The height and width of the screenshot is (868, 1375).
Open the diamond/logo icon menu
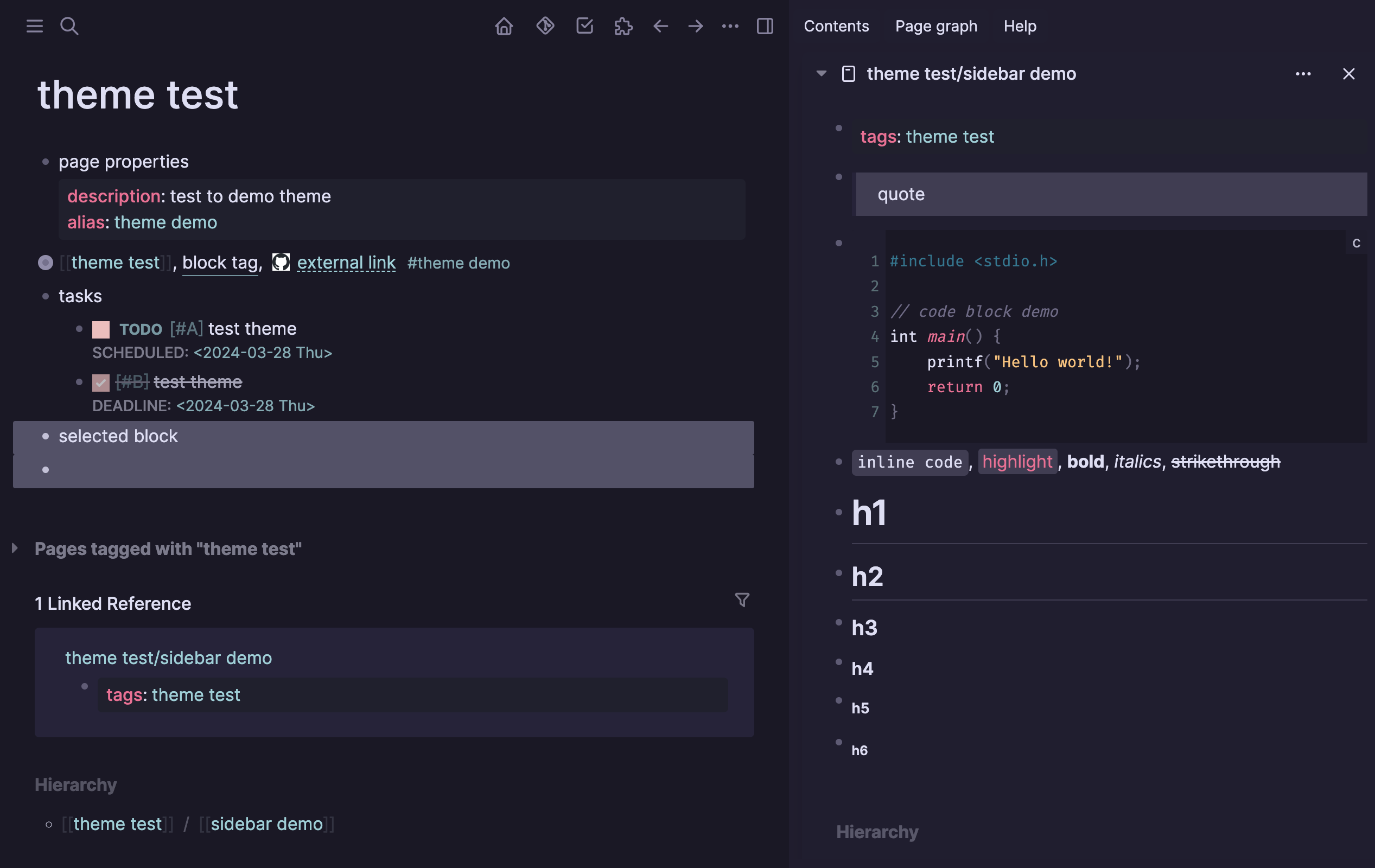544,25
